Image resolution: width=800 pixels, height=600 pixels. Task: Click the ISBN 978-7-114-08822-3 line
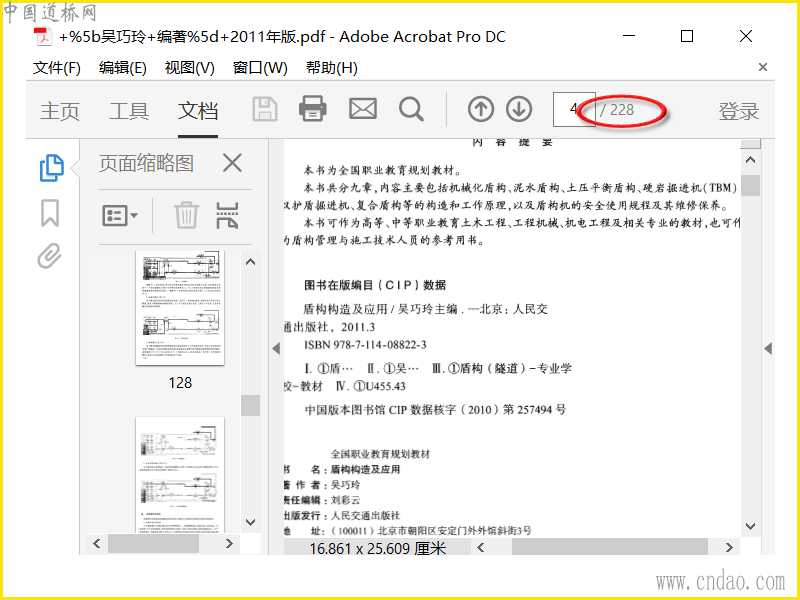coord(365,345)
